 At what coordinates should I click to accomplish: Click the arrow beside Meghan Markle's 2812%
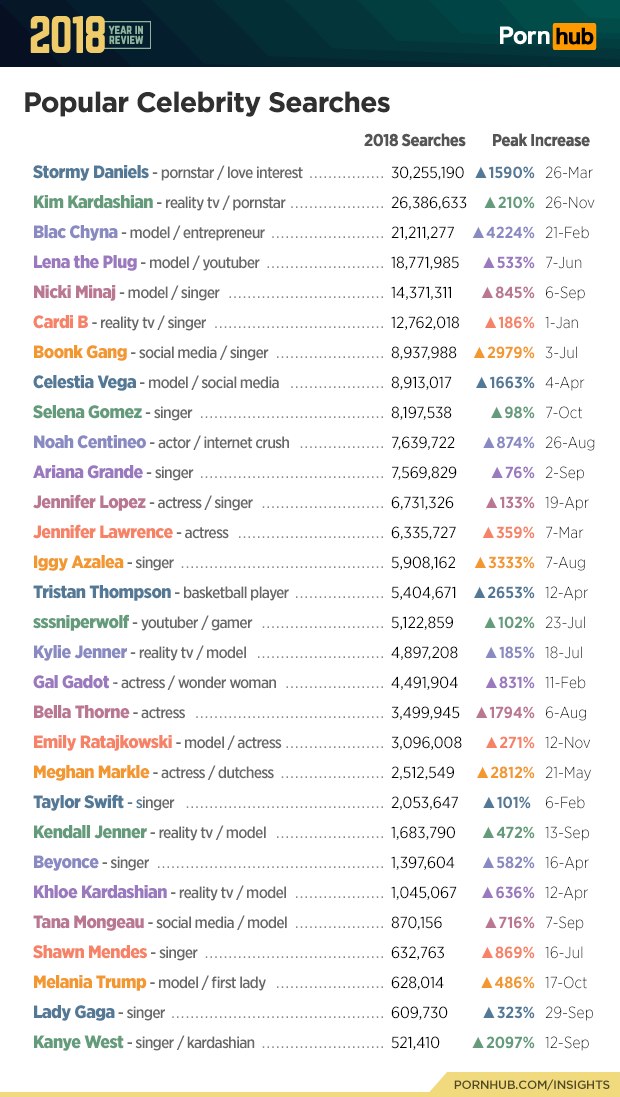coord(482,773)
